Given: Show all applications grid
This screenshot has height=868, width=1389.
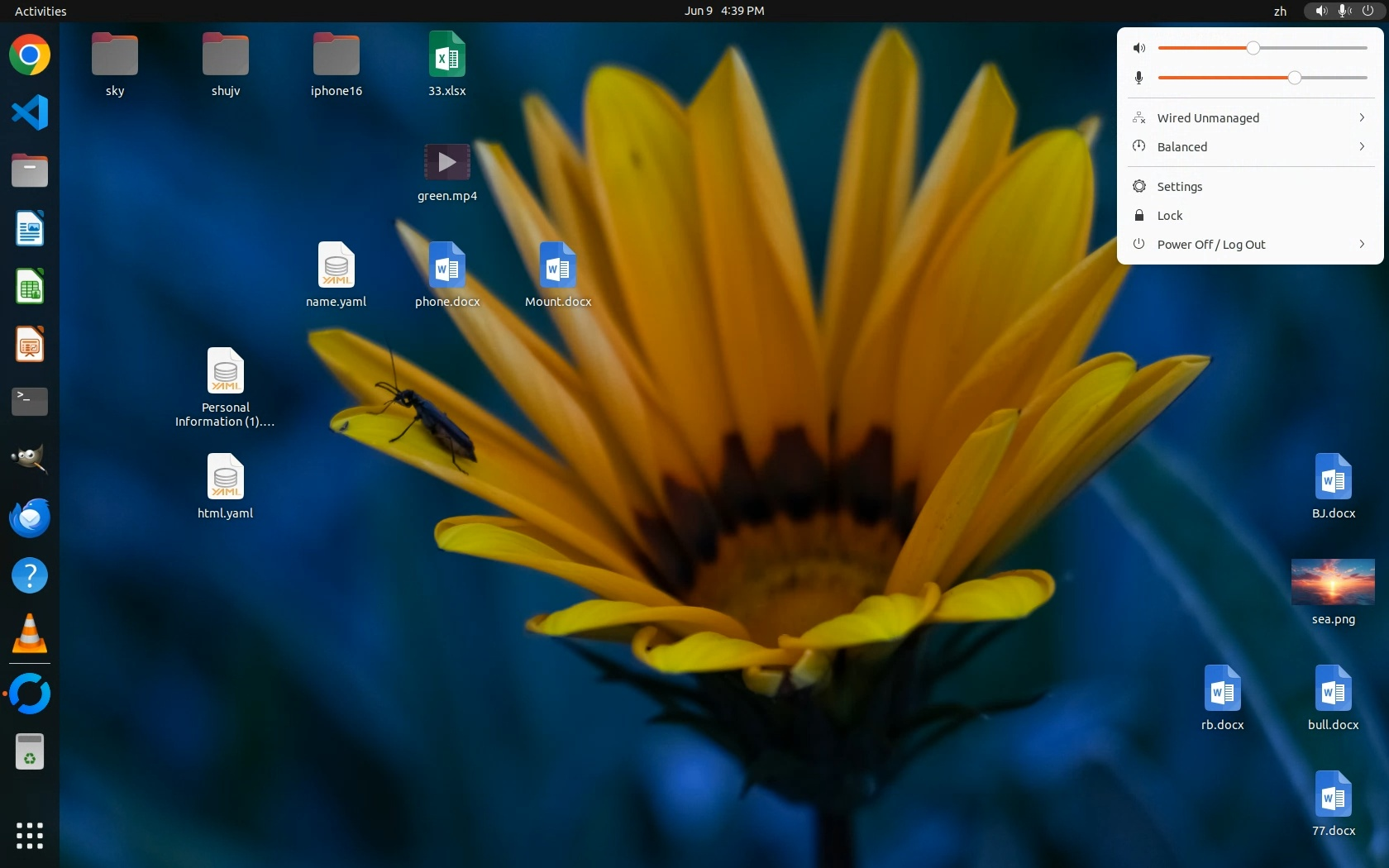Looking at the screenshot, I should click(30, 835).
